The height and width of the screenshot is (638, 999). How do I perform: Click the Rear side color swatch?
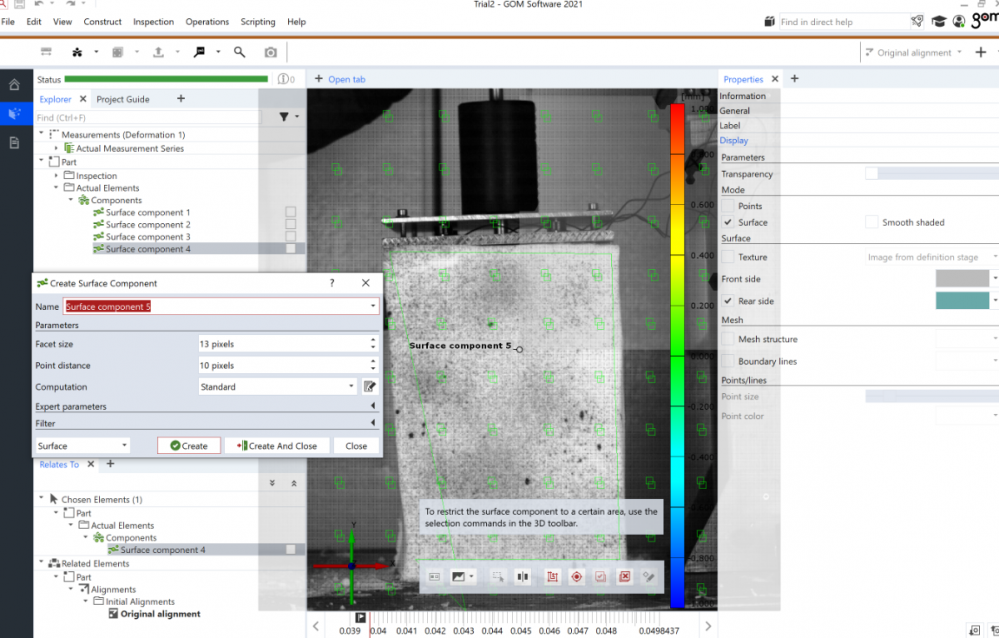tap(961, 301)
